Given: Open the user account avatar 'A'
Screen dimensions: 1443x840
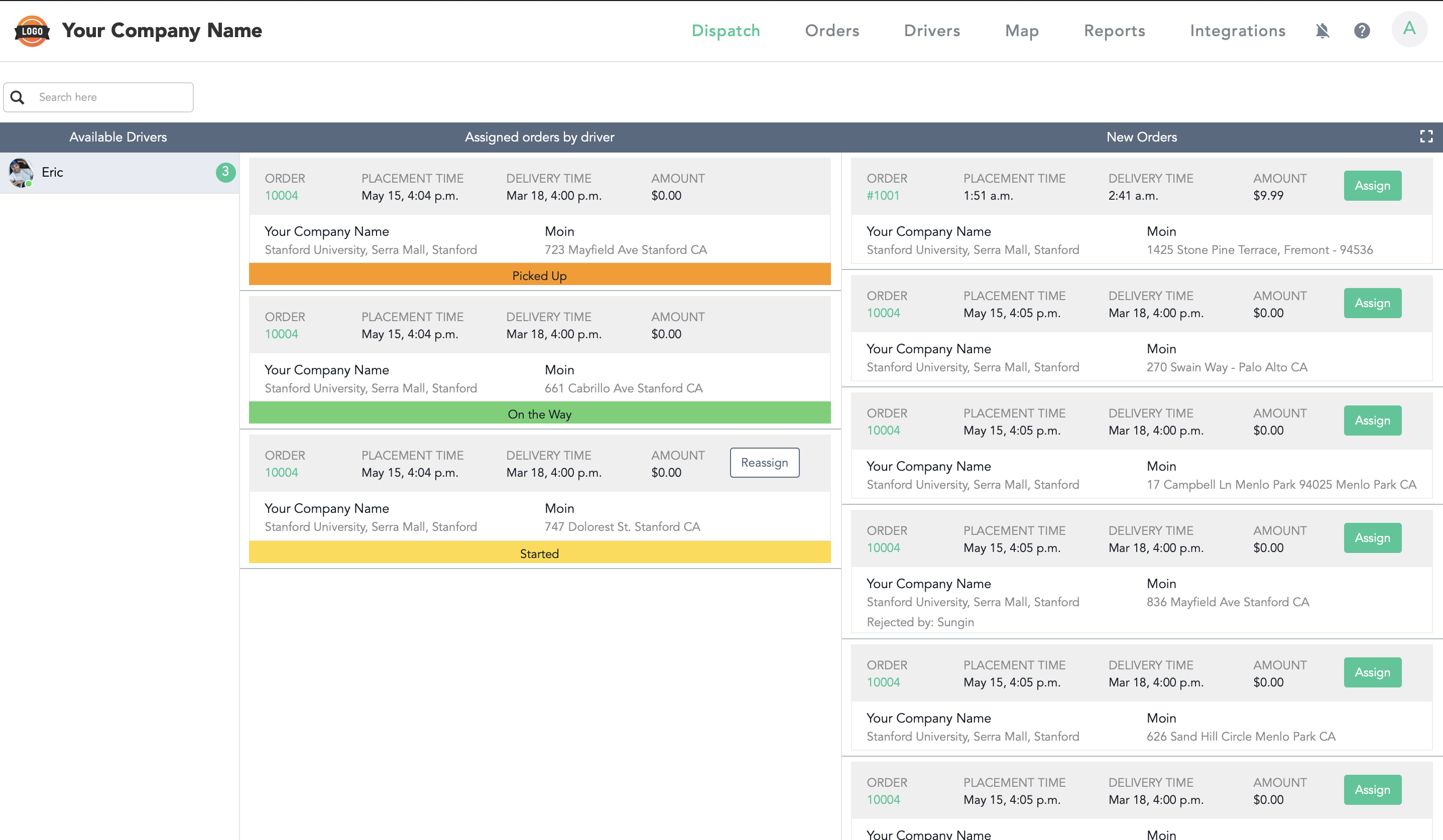Looking at the screenshot, I should point(1409,29).
